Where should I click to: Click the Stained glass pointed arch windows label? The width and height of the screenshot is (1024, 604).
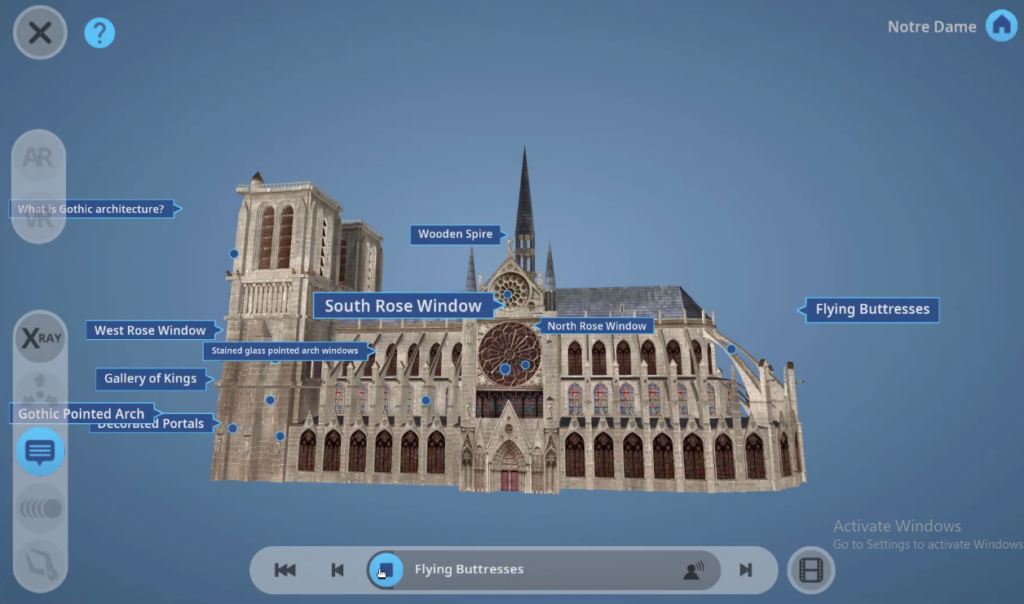285,351
